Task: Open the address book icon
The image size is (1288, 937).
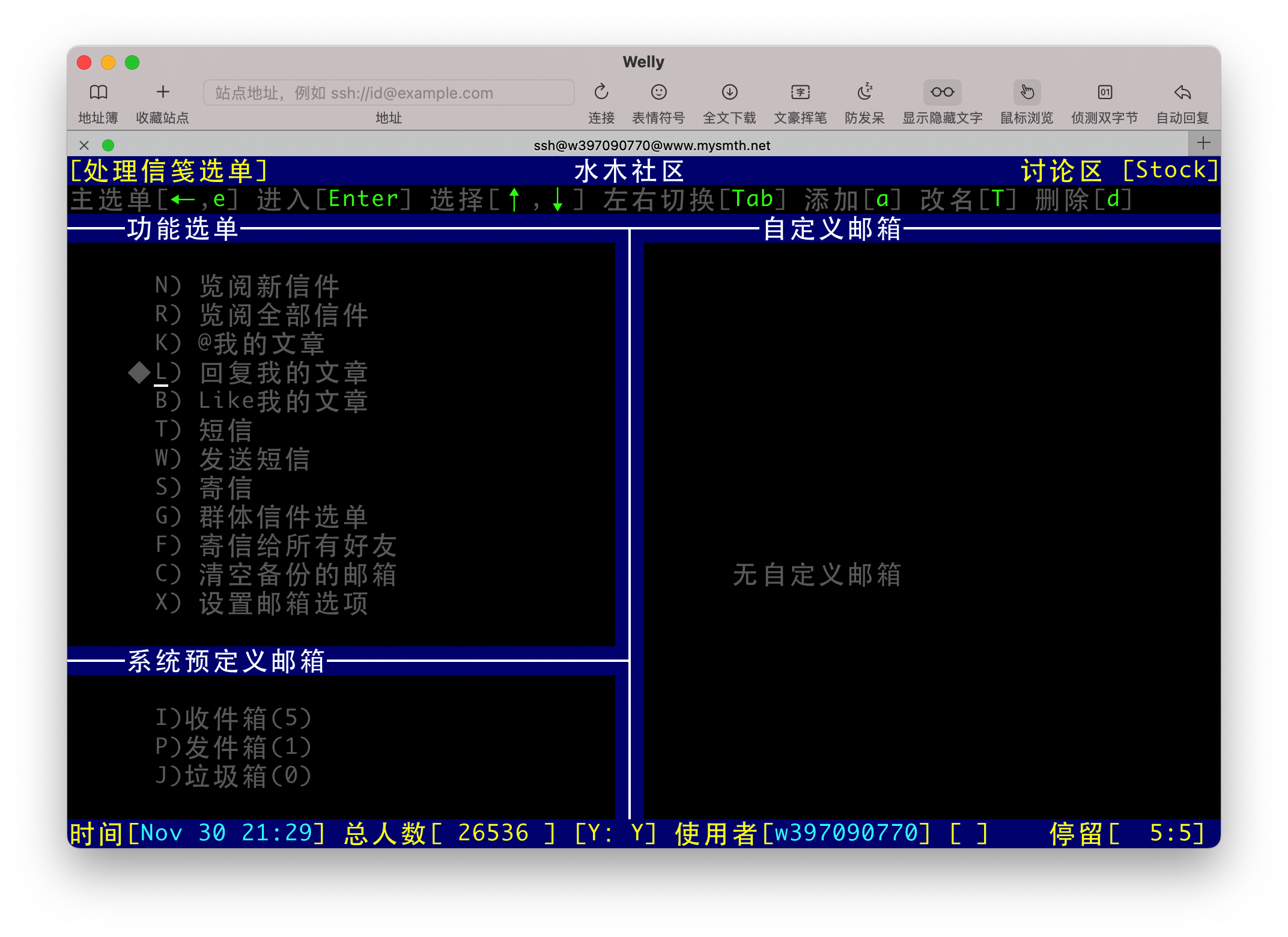Action: pyautogui.click(x=98, y=92)
